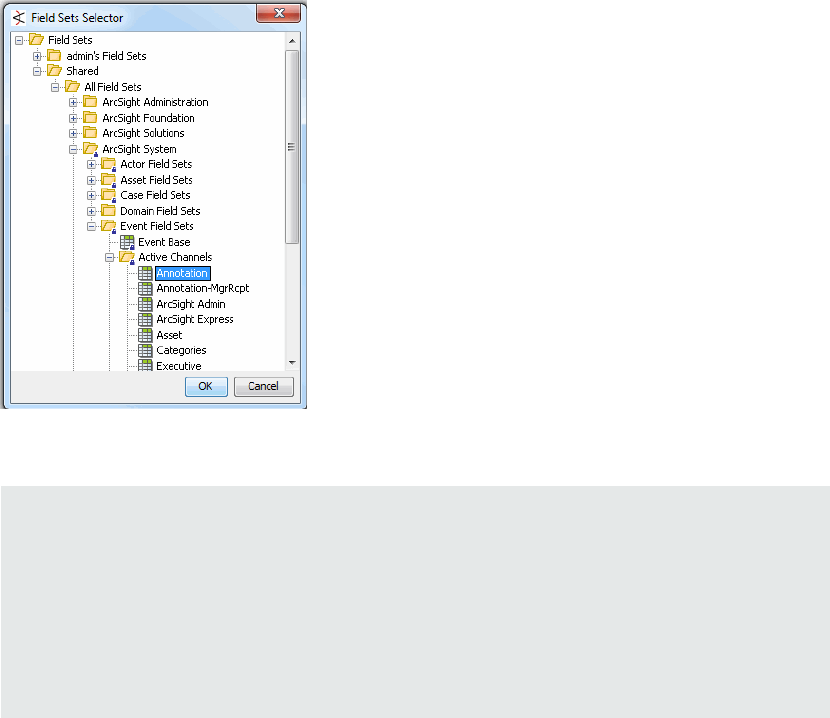Image resolution: width=830 pixels, height=718 pixels.
Task: Select the Actor Field Sets label
Action: [x=156, y=164]
